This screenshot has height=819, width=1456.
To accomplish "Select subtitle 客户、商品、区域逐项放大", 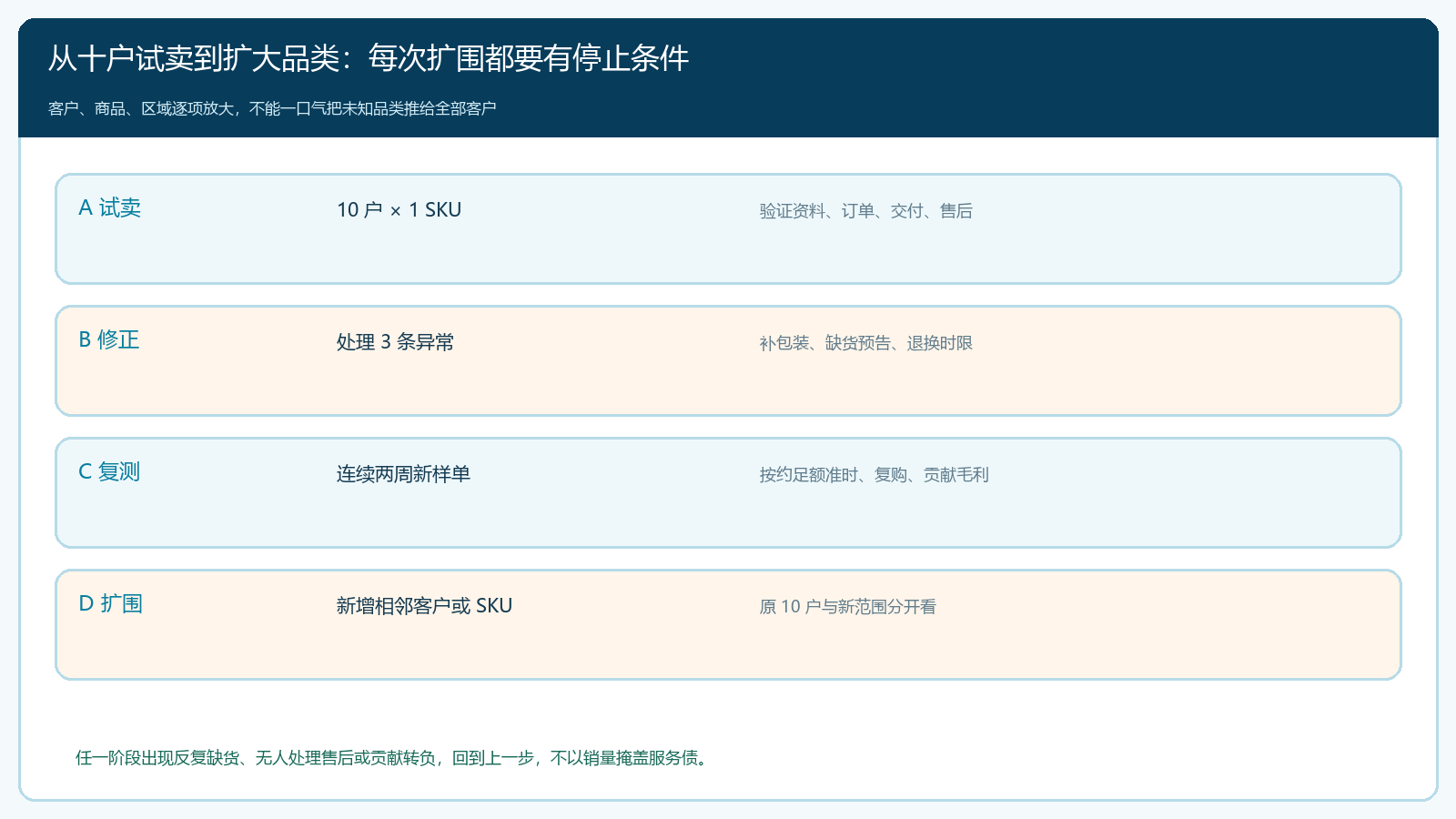I will pyautogui.click(x=272, y=108).
